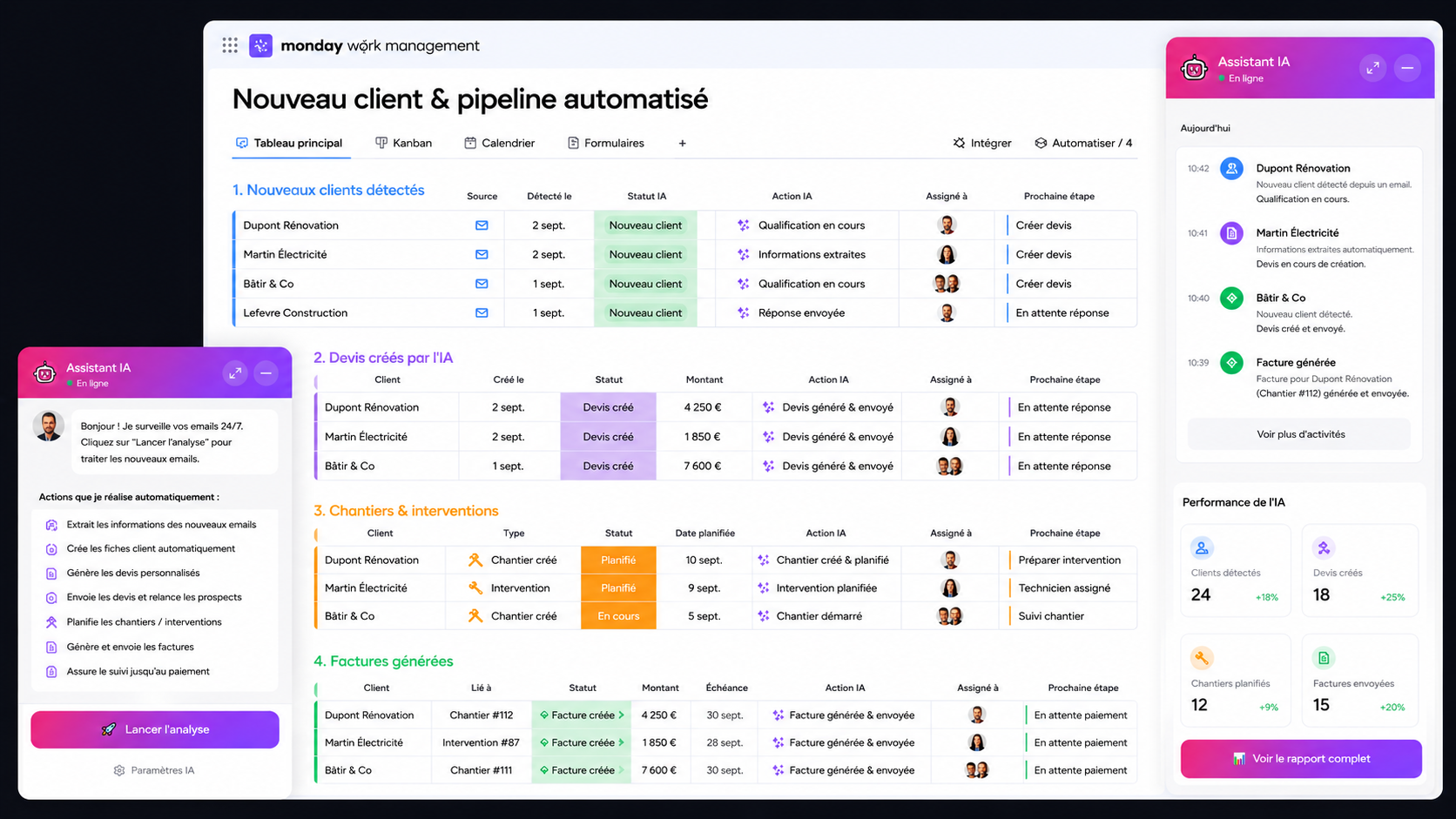Screen dimensions: 1456x819
Task: Open the Tableau principal tab
Action: click(290, 143)
